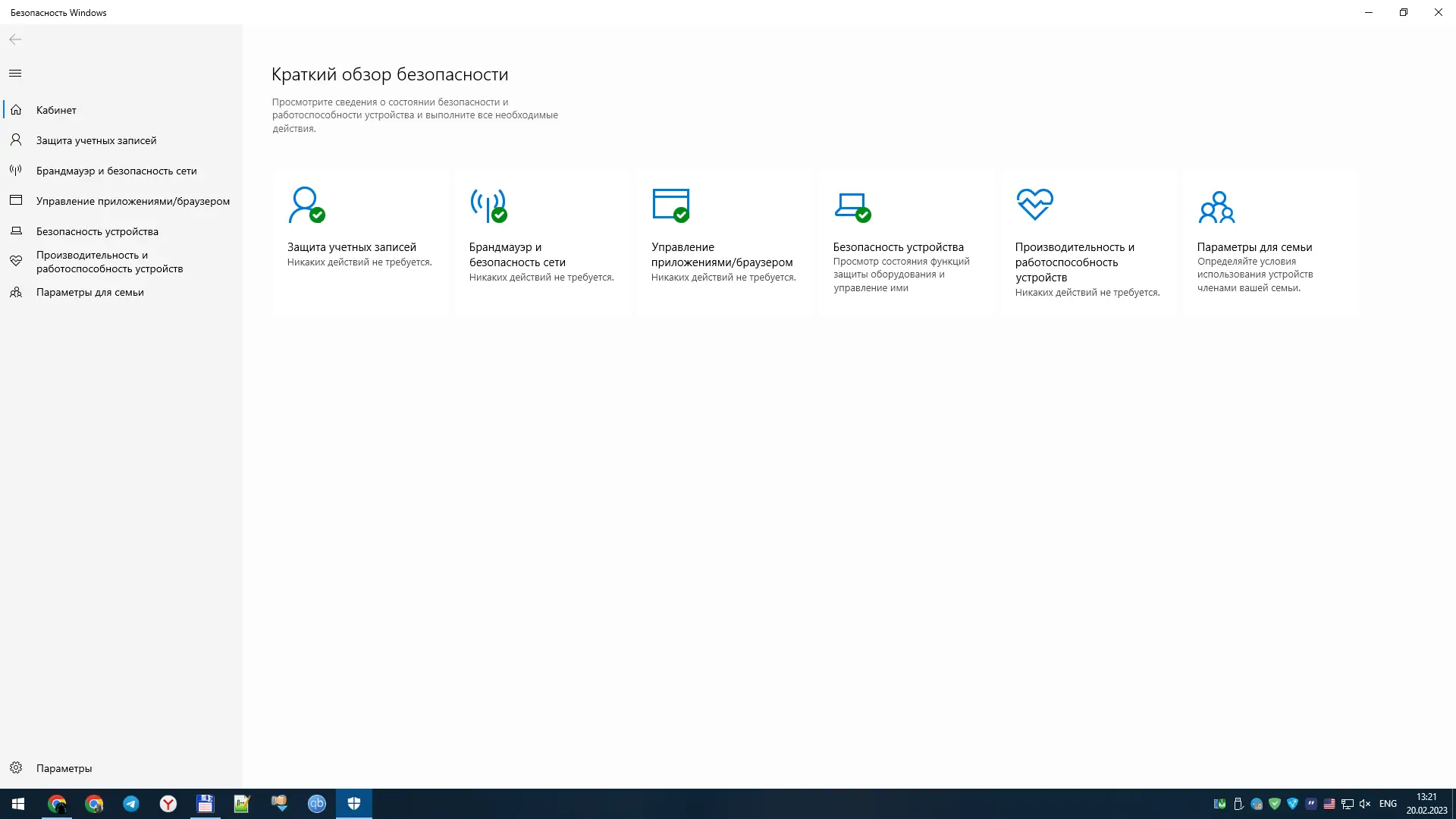Screen dimensions: 1456x819
Task: Click the account protection person icon on the tile
Action: [x=306, y=205]
